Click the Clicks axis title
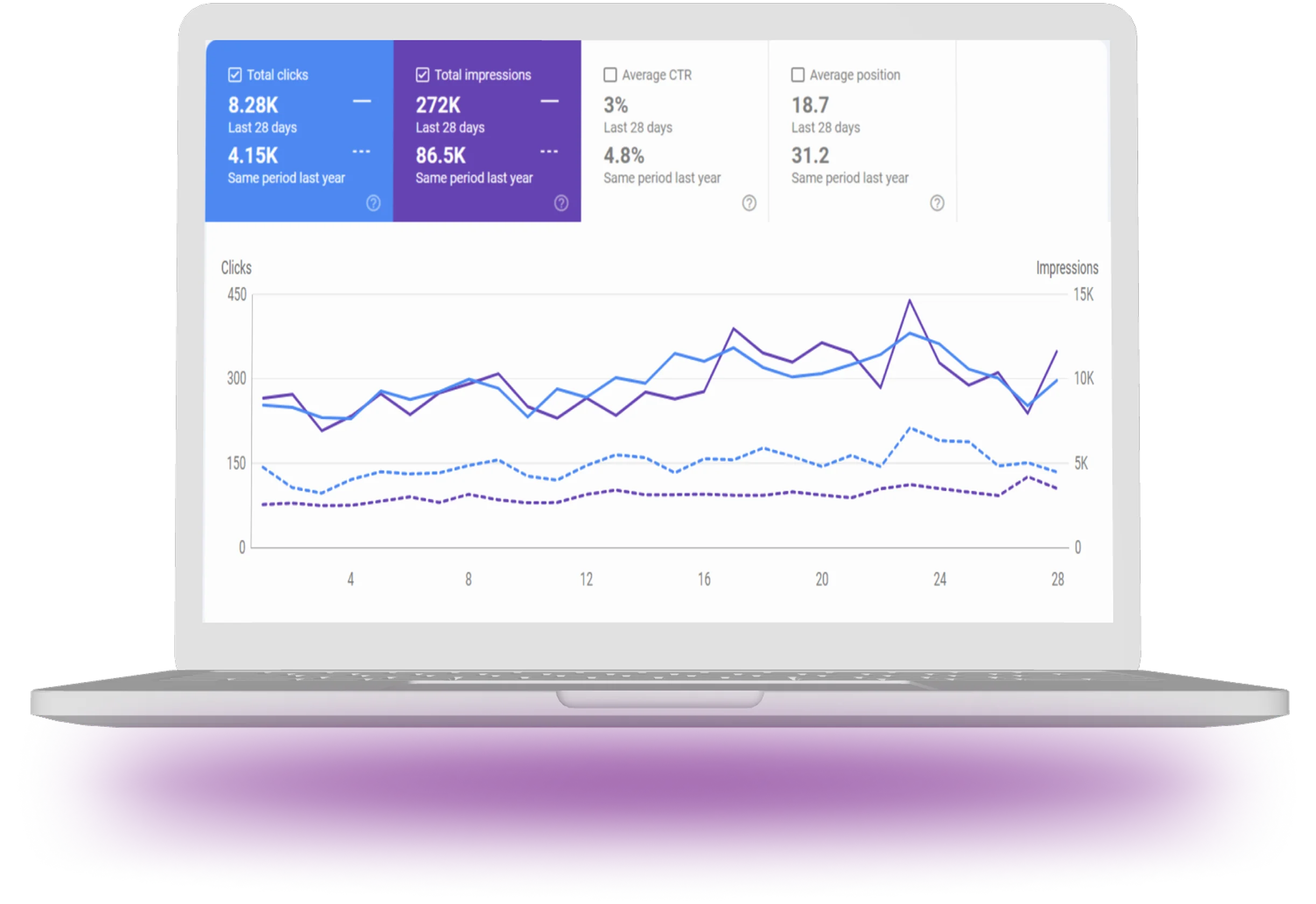 pos(236,268)
